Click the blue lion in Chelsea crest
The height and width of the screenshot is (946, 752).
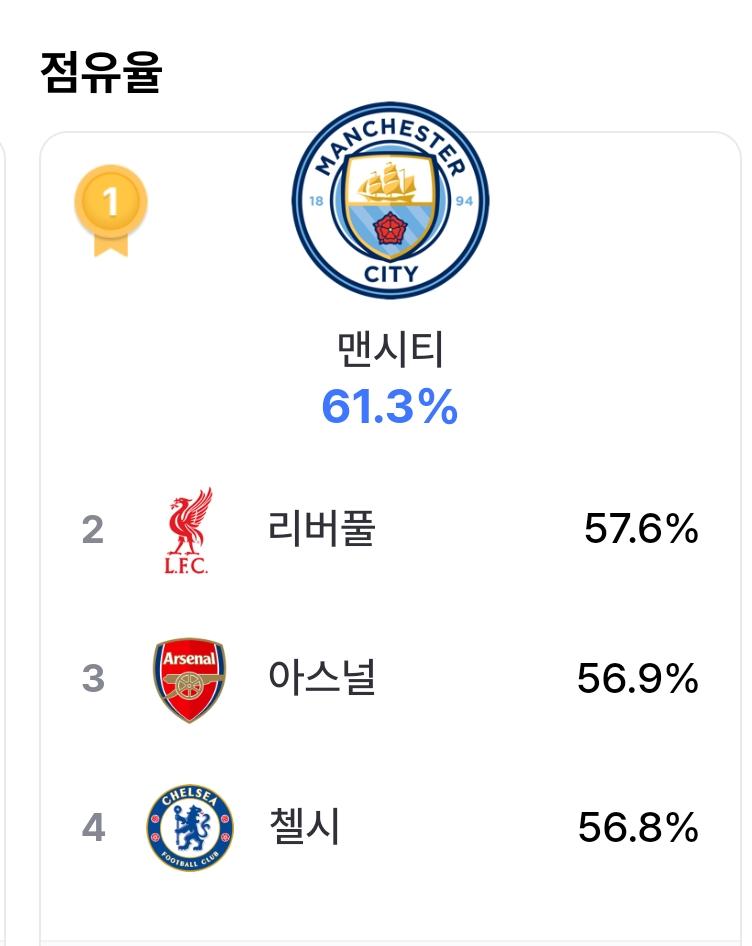191,827
